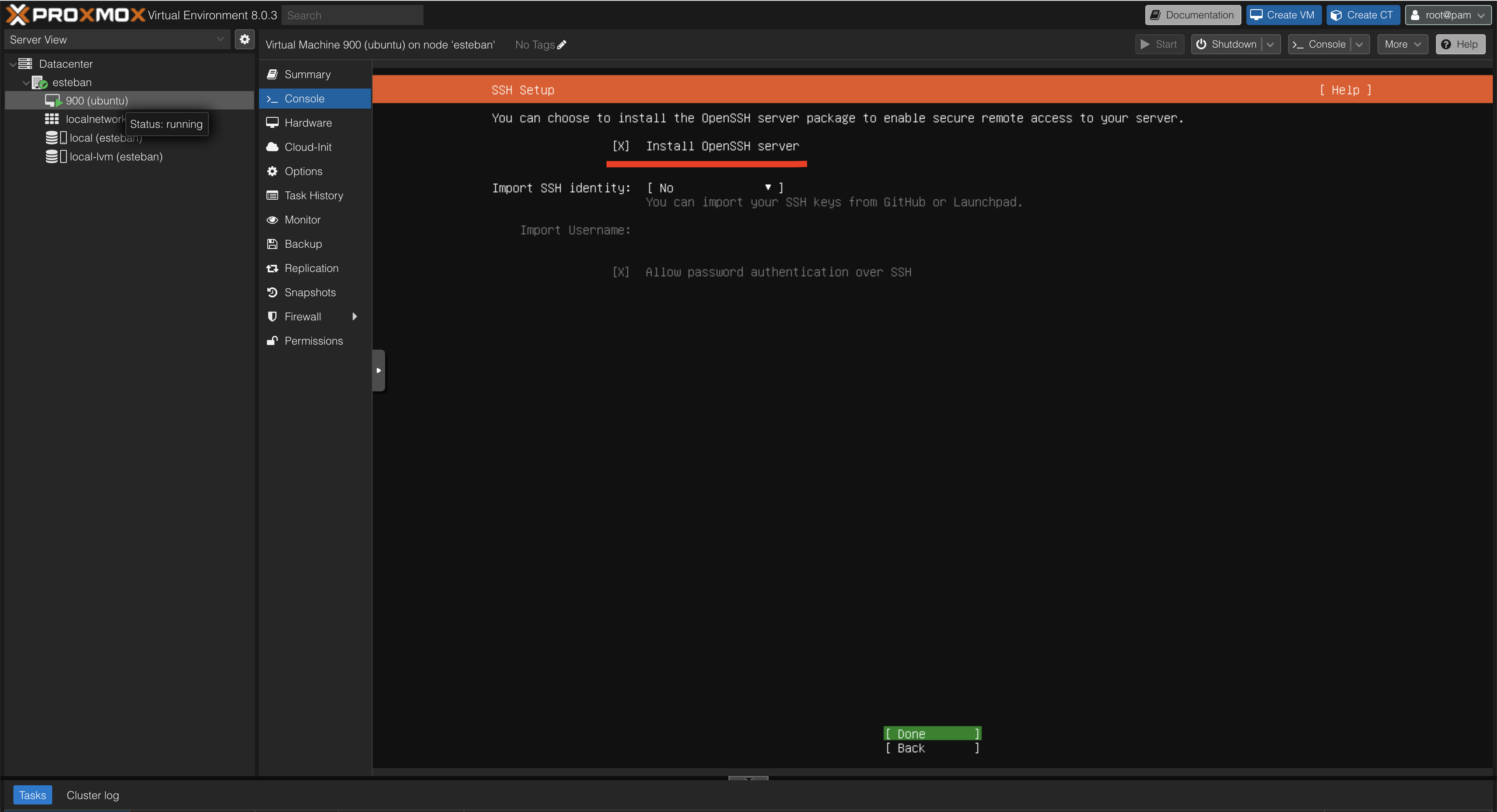
Task: Open the More dropdown menu
Action: tap(1402, 44)
